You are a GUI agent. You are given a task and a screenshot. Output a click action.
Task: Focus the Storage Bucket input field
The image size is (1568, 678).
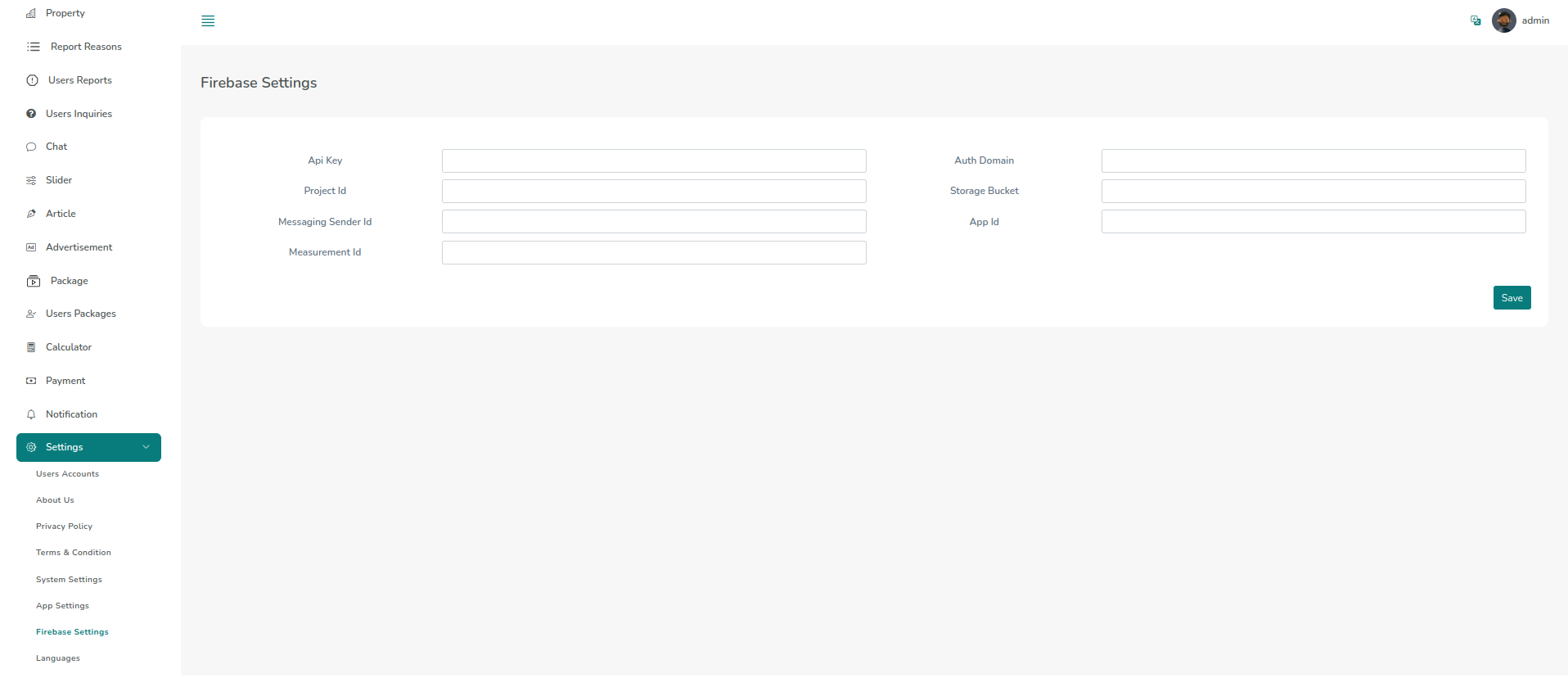pyautogui.click(x=1313, y=191)
